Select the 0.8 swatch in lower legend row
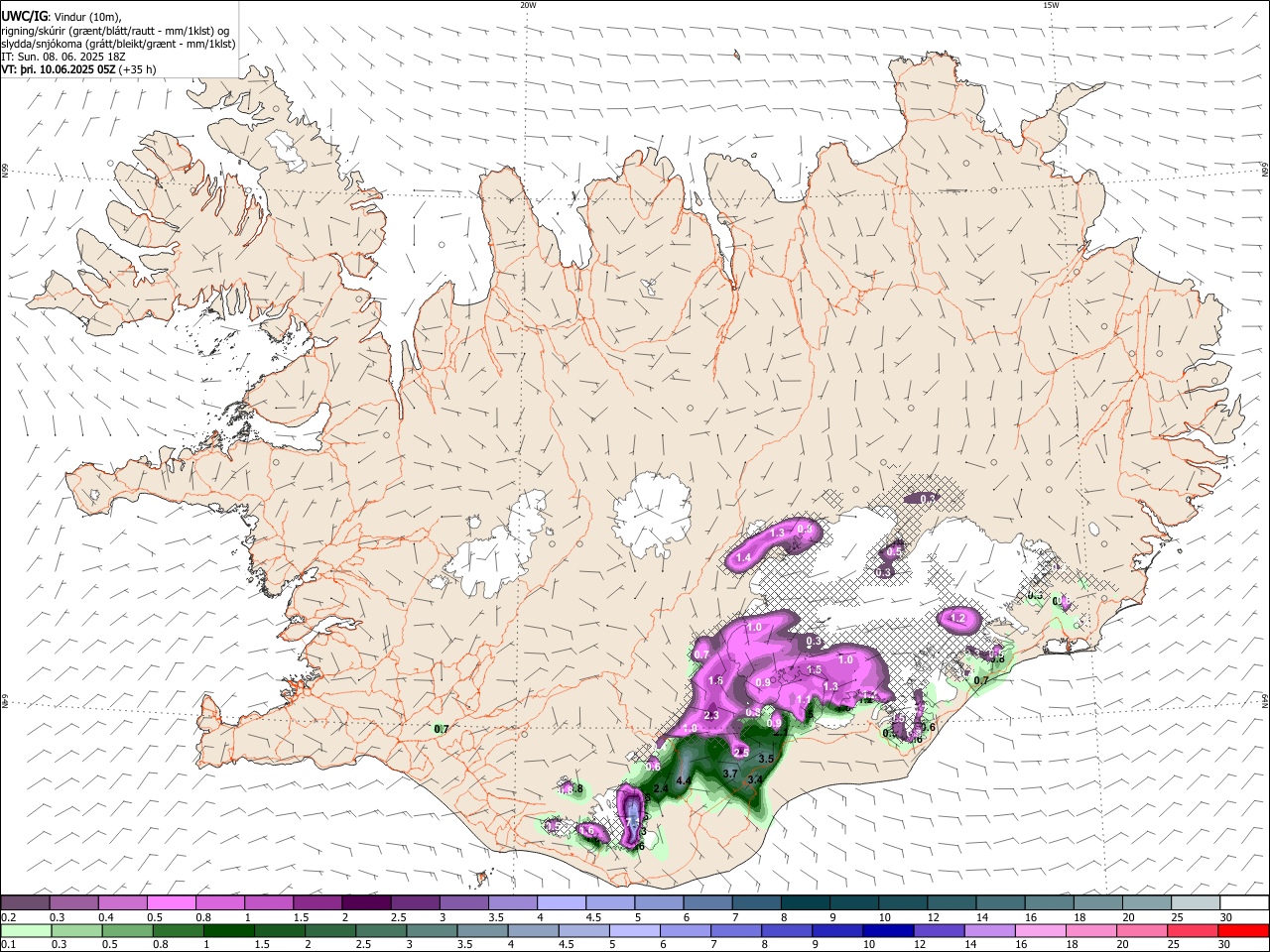 [x=178, y=930]
